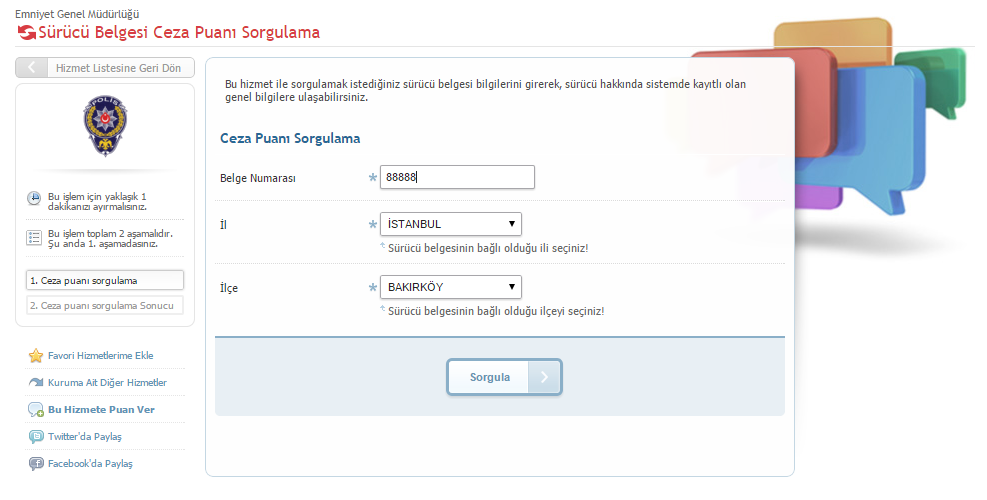
Task: Click the star icon for Favori Hizmetlerime Ekle
Action: click(x=36, y=356)
